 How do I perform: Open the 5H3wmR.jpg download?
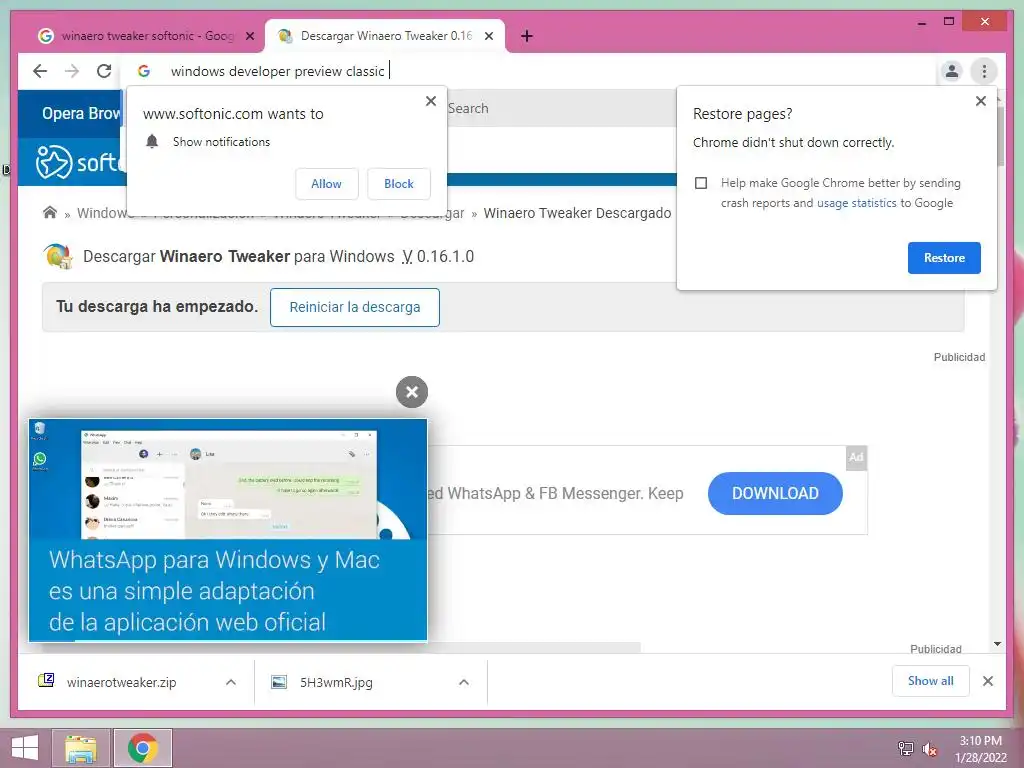coord(336,682)
